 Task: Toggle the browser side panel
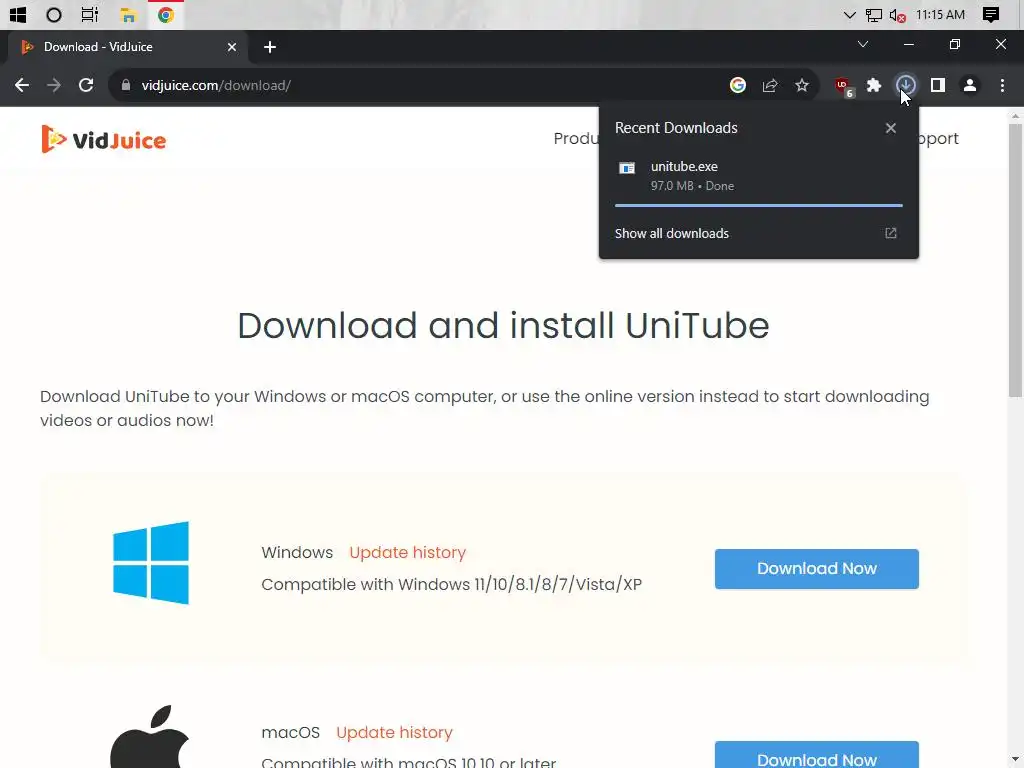coord(938,86)
